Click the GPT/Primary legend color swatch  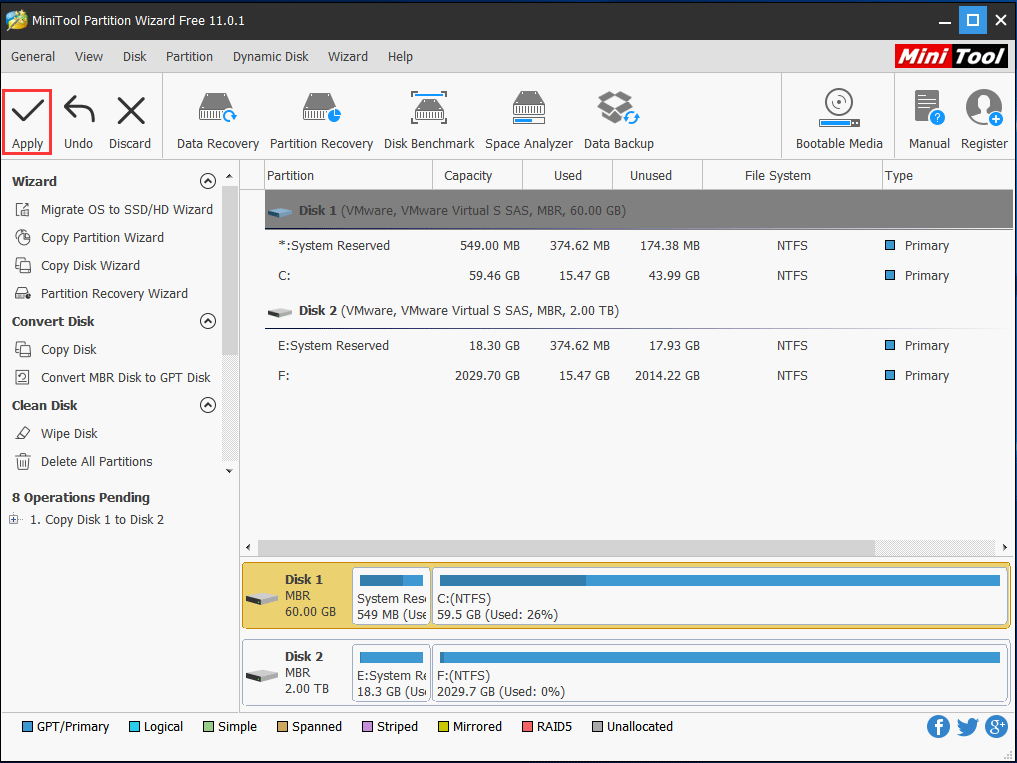coord(27,727)
